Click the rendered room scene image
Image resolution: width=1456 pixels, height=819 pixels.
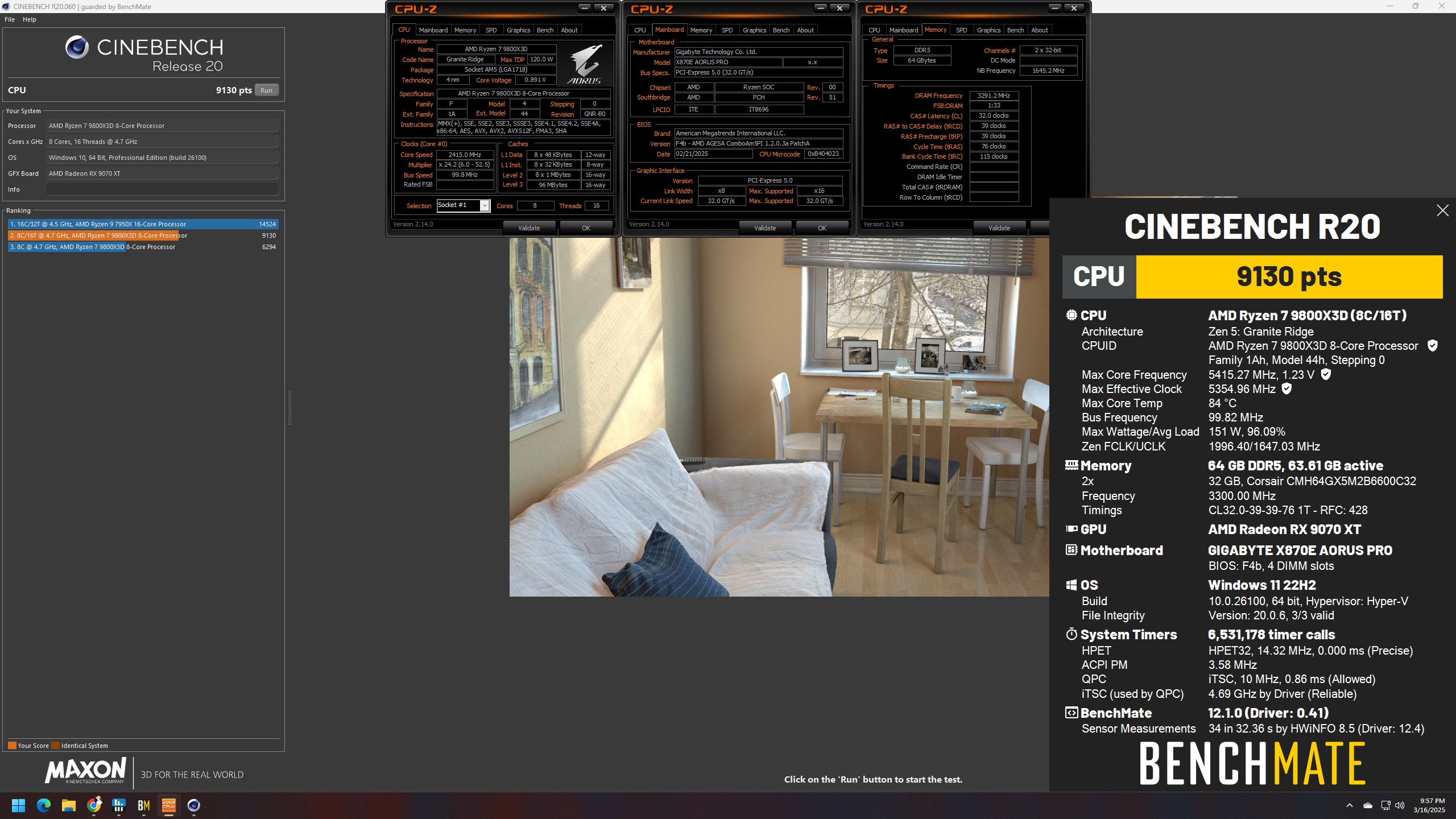(779, 417)
